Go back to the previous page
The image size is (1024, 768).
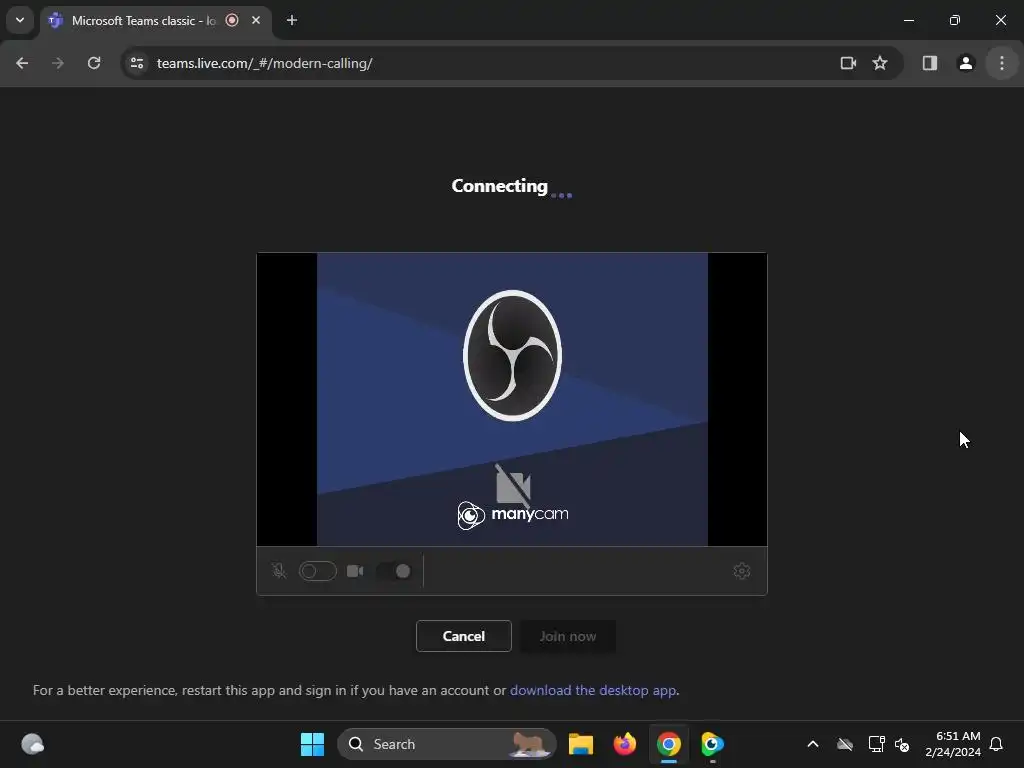click(22, 63)
